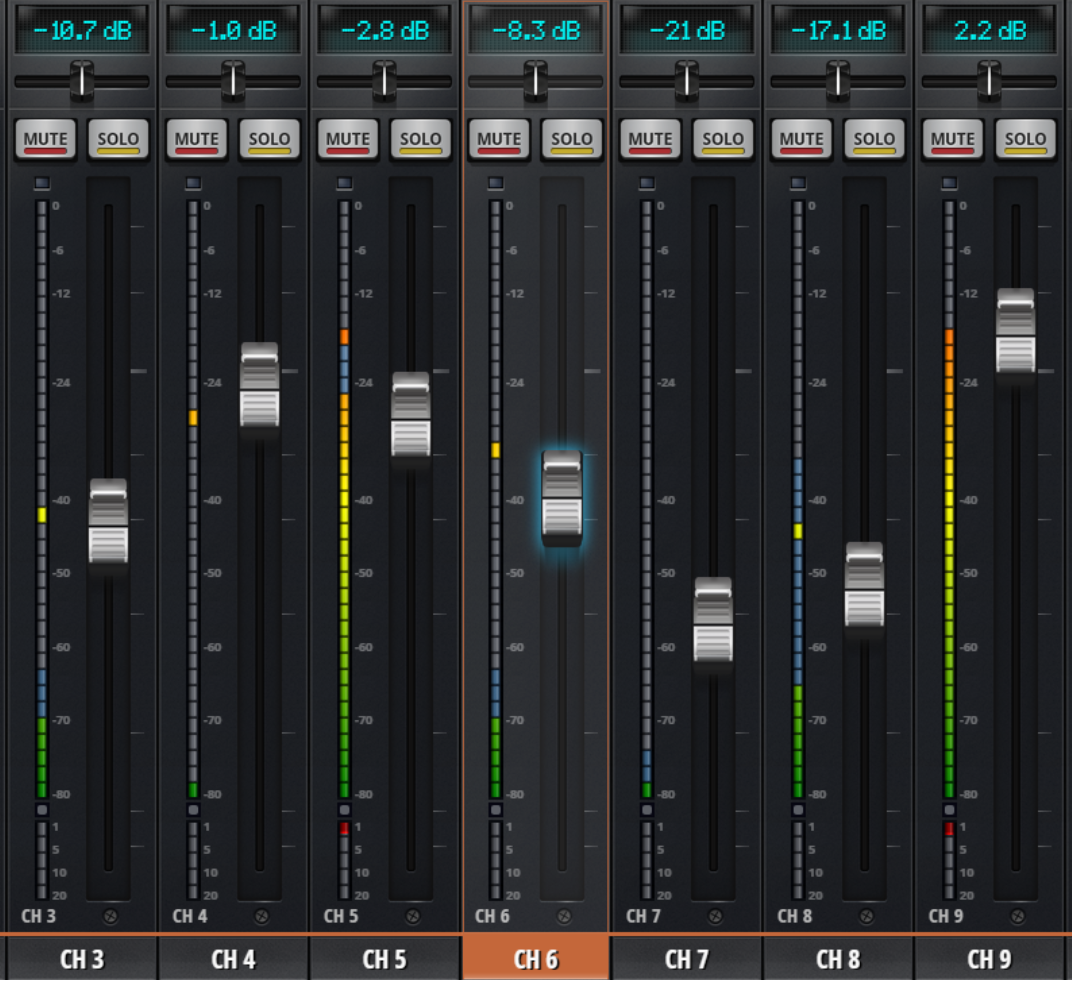Solo channel CH 4

(269, 139)
